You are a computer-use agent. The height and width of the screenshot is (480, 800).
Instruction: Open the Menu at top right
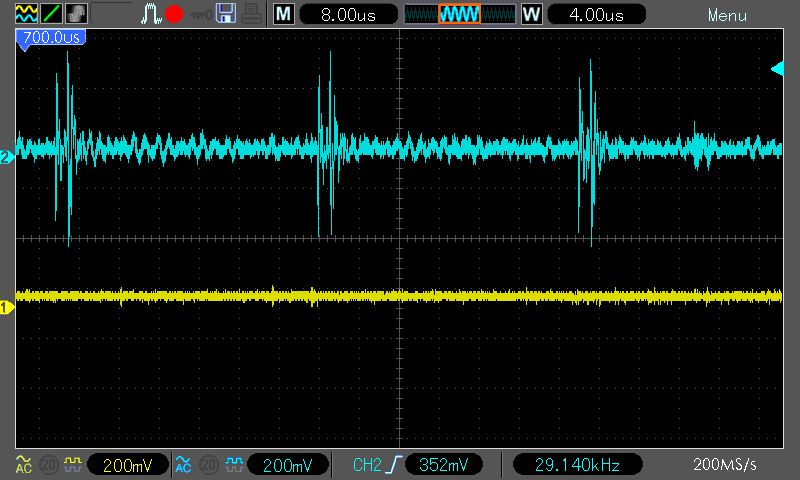pyautogui.click(x=727, y=15)
